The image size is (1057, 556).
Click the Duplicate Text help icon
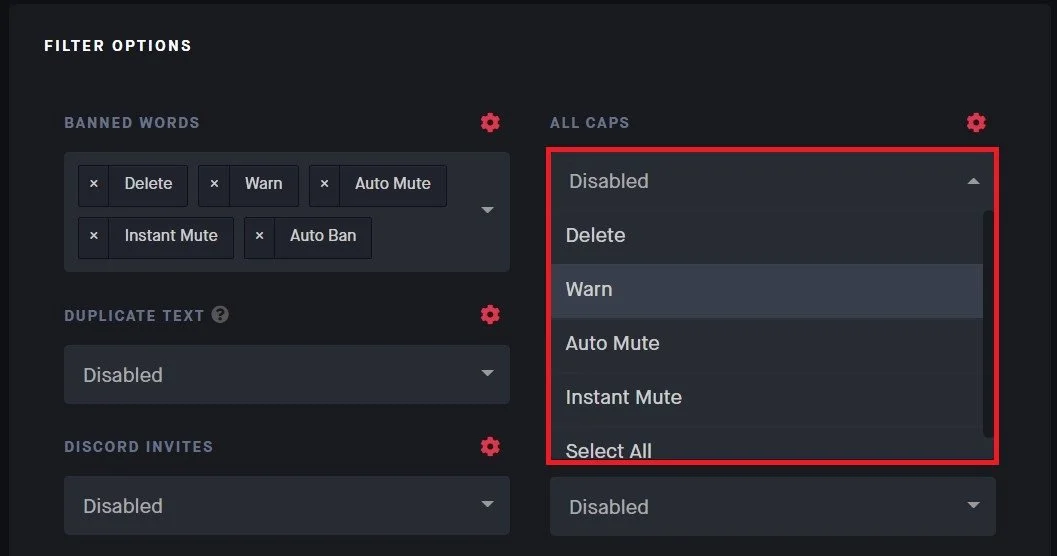(221, 315)
